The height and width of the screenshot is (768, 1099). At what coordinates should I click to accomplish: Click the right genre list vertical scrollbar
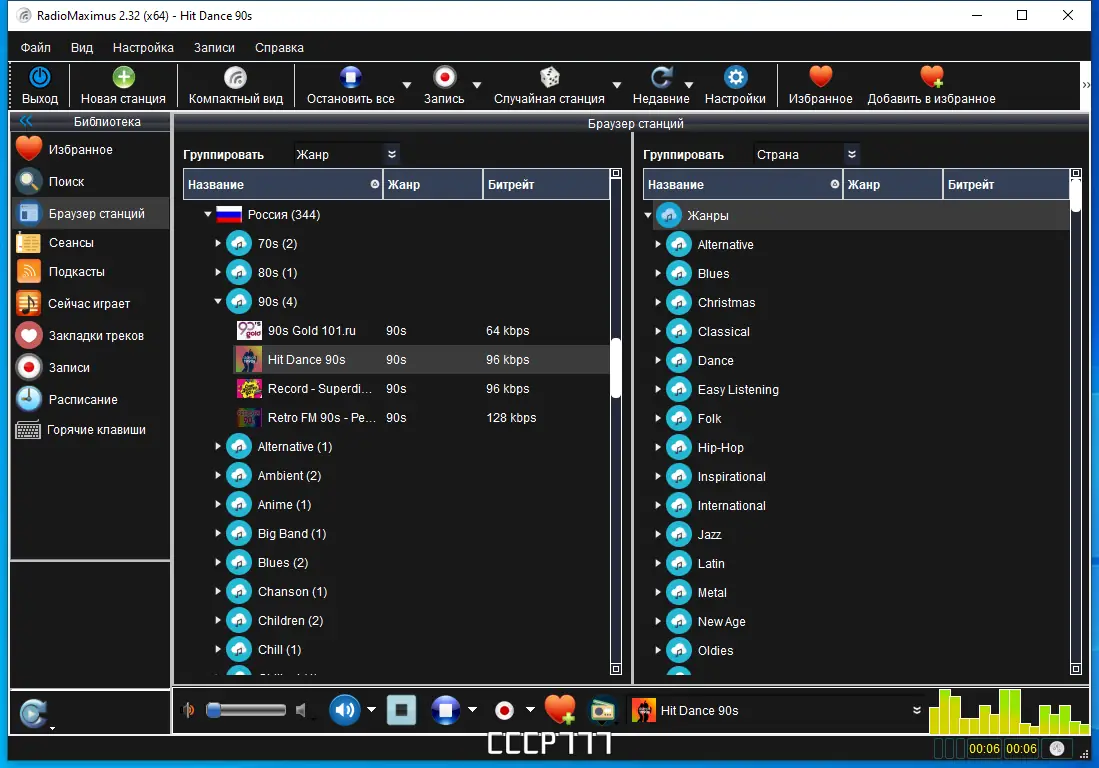point(1076,196)
